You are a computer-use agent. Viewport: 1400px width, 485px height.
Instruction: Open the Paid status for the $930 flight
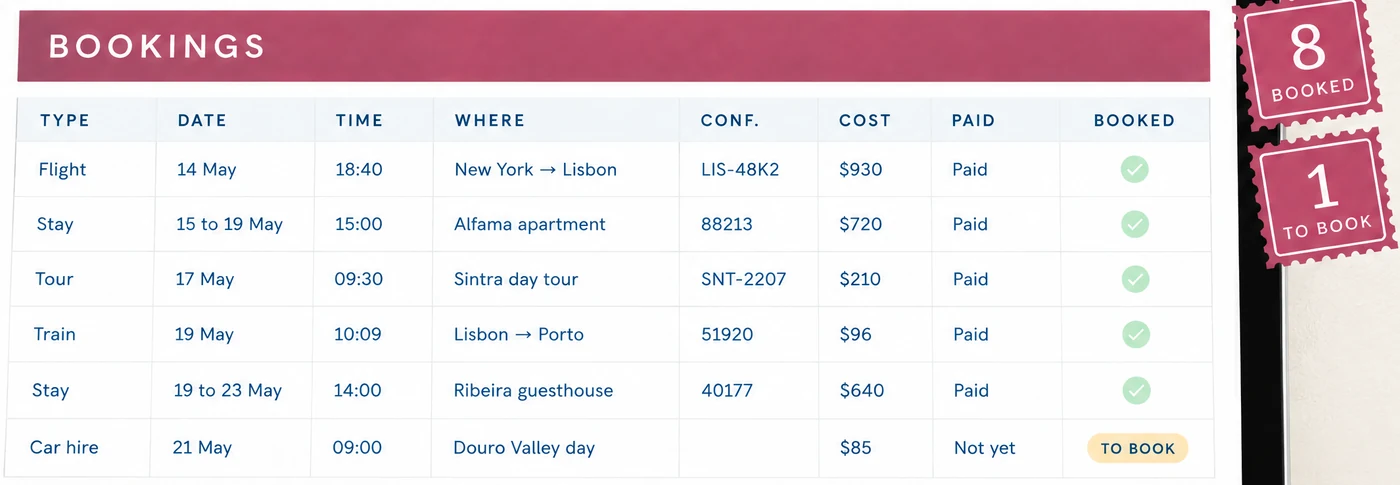click(970, 170)
